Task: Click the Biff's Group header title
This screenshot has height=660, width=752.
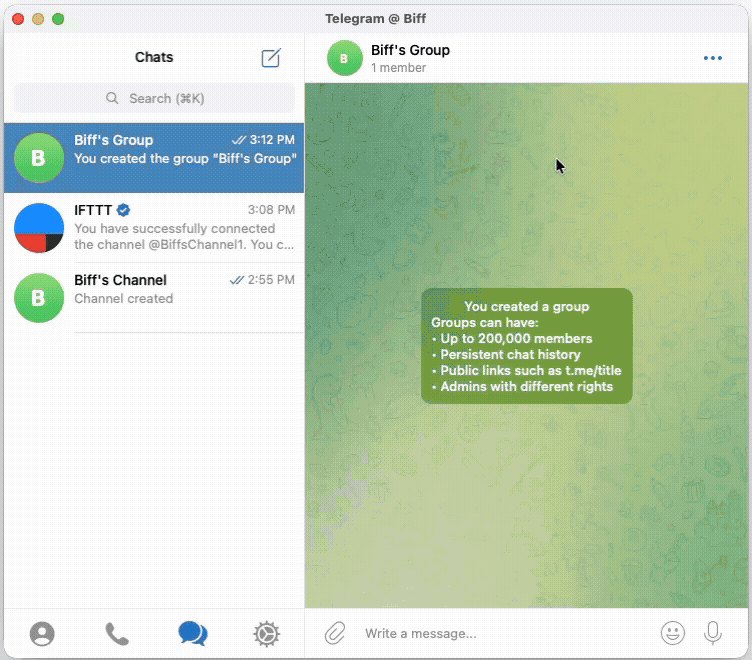Action: [x=410, y=50]
